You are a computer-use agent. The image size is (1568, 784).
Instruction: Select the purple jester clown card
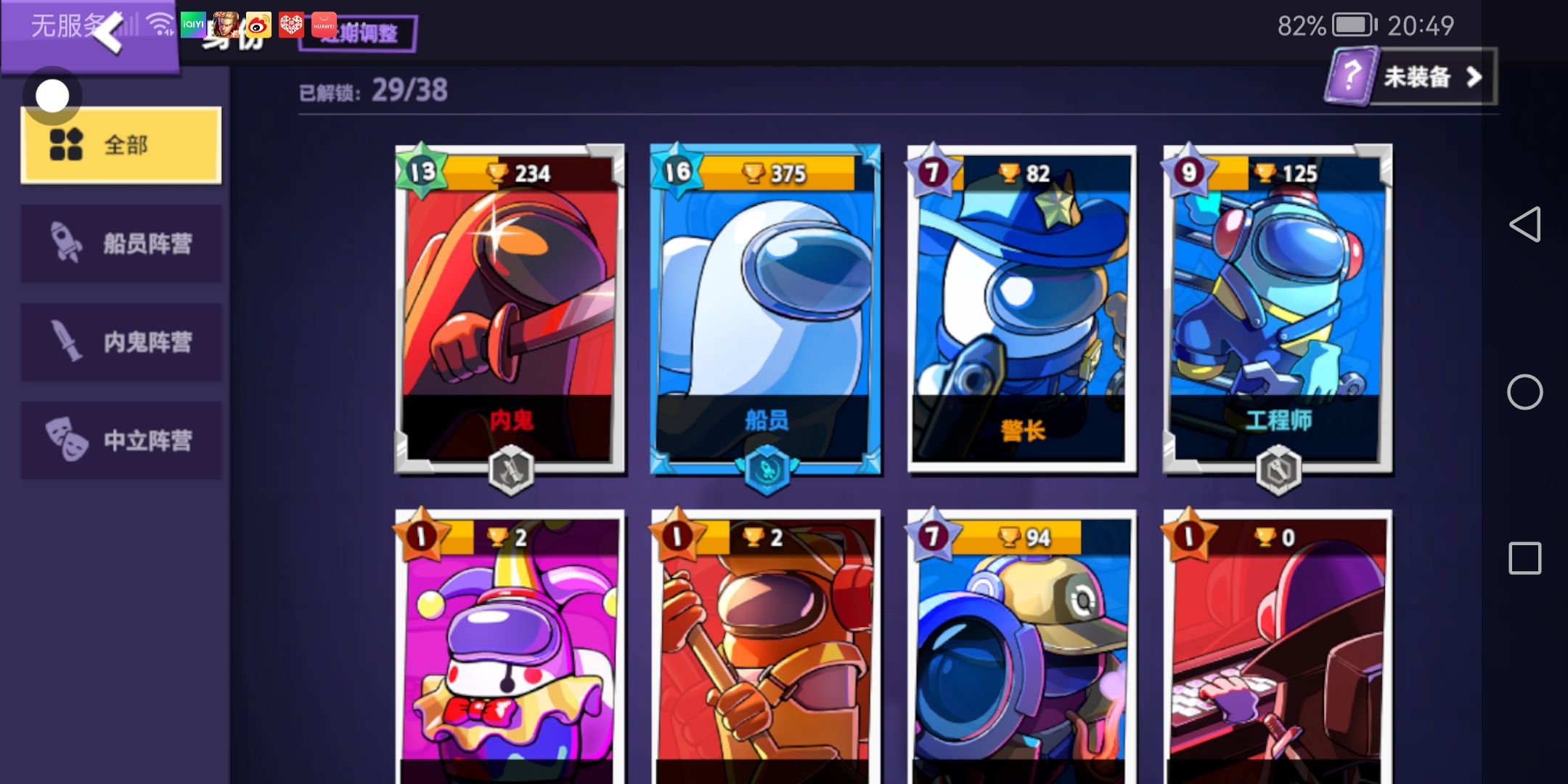pos(510,646)
